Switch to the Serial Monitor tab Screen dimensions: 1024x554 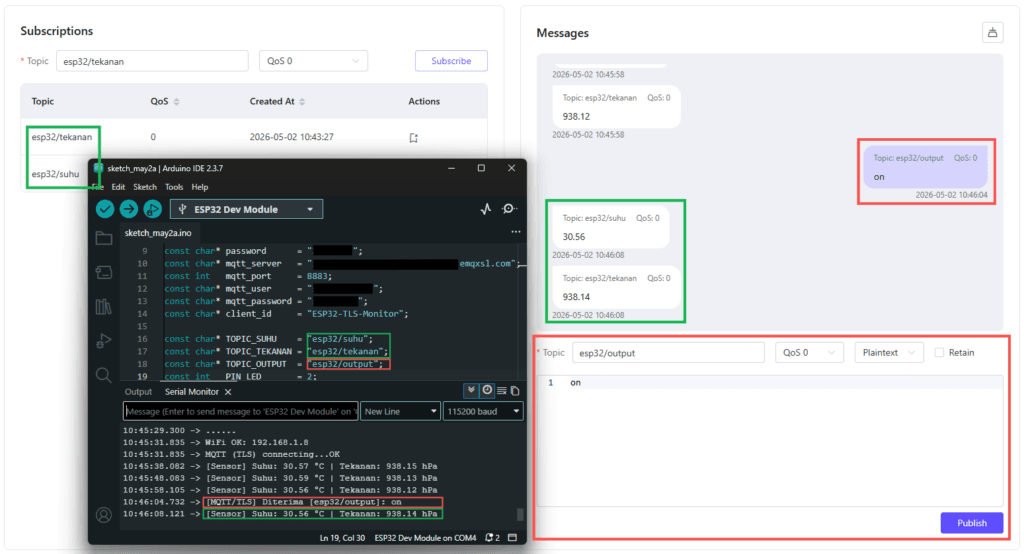pyautogui.click(x=191, y=392)
